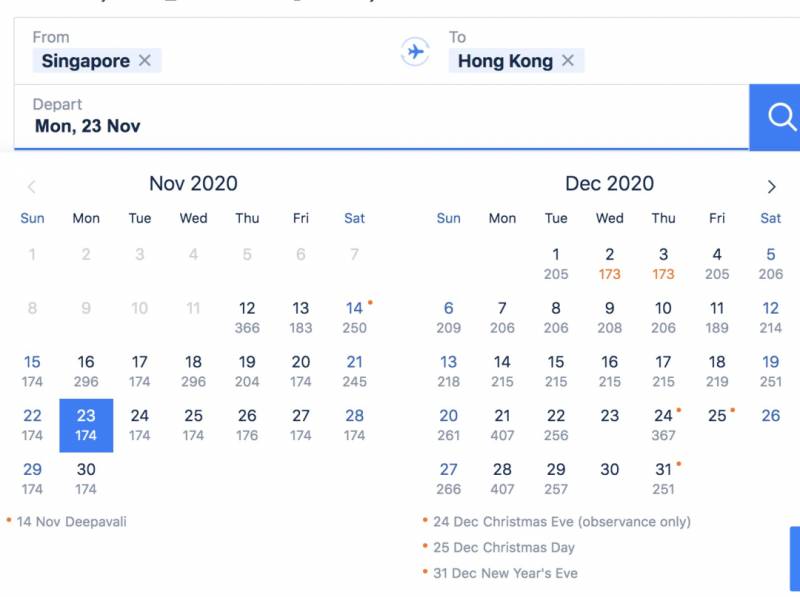The height and width of the screenshot is (597, 800).
Task: Select 25 Dec Christmas Day
Action: click(x=717, y=416)
